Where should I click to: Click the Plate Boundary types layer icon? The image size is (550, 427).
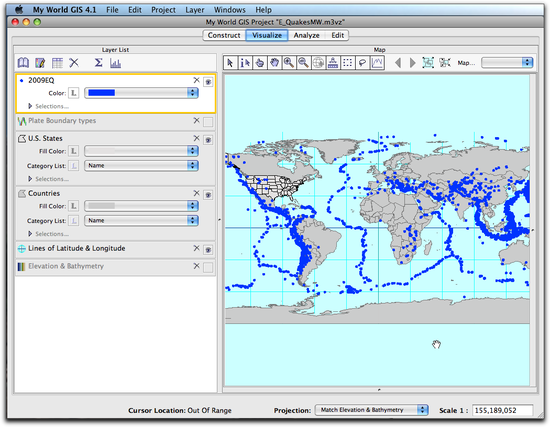pos(22,121)
